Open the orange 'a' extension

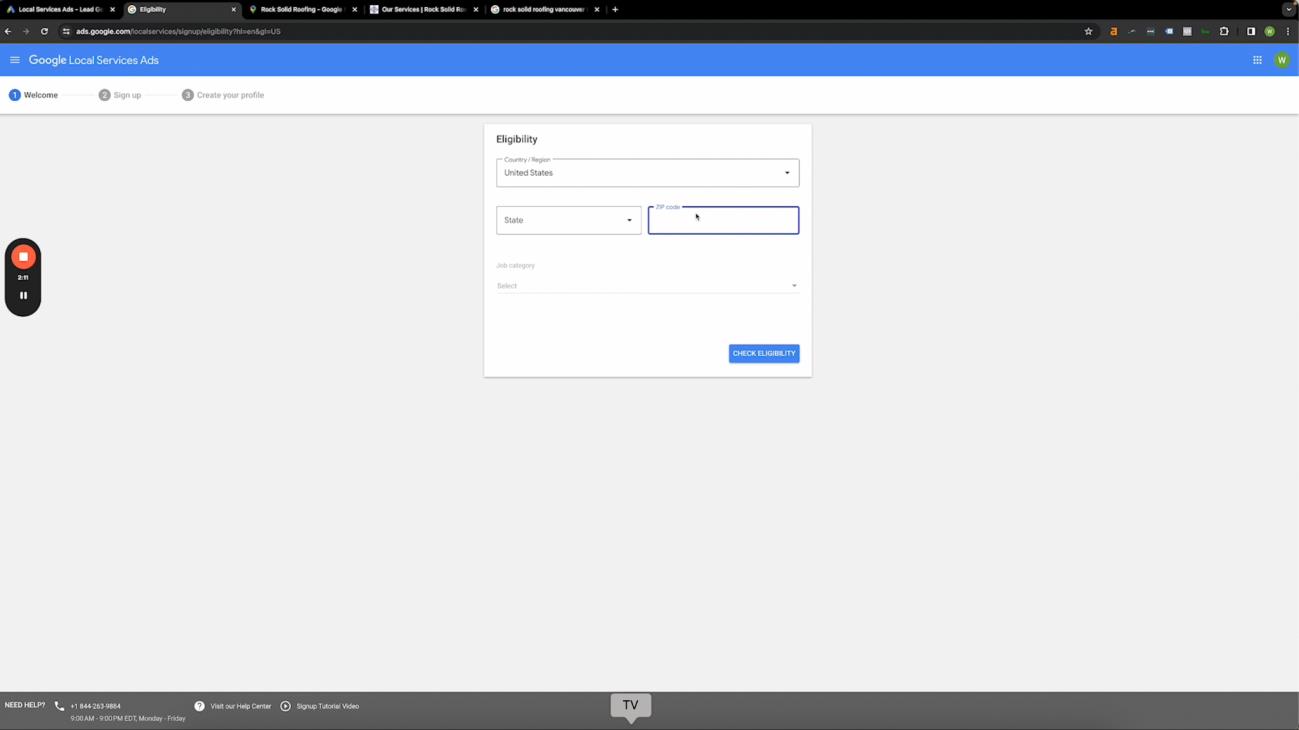tap(1113, 31)
